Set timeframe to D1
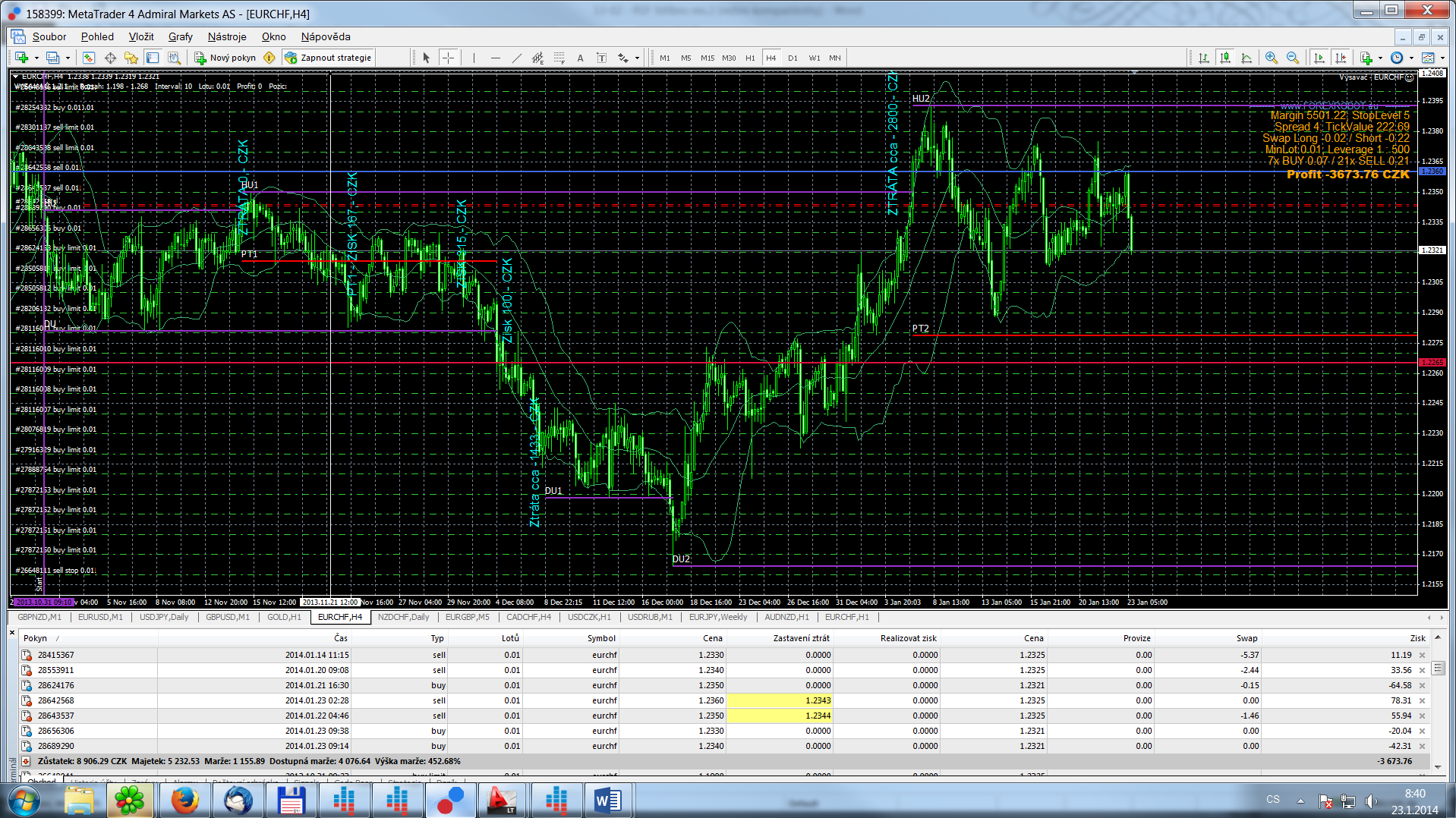 (x=793, y=58)
